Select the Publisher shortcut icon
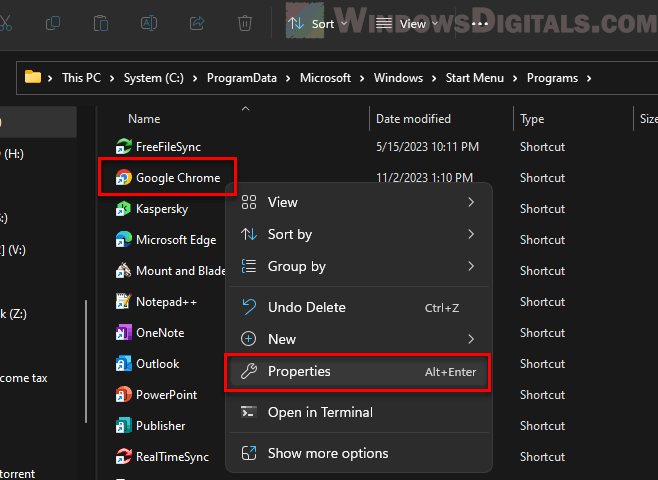The image size is (658, 480). point(123,426)
